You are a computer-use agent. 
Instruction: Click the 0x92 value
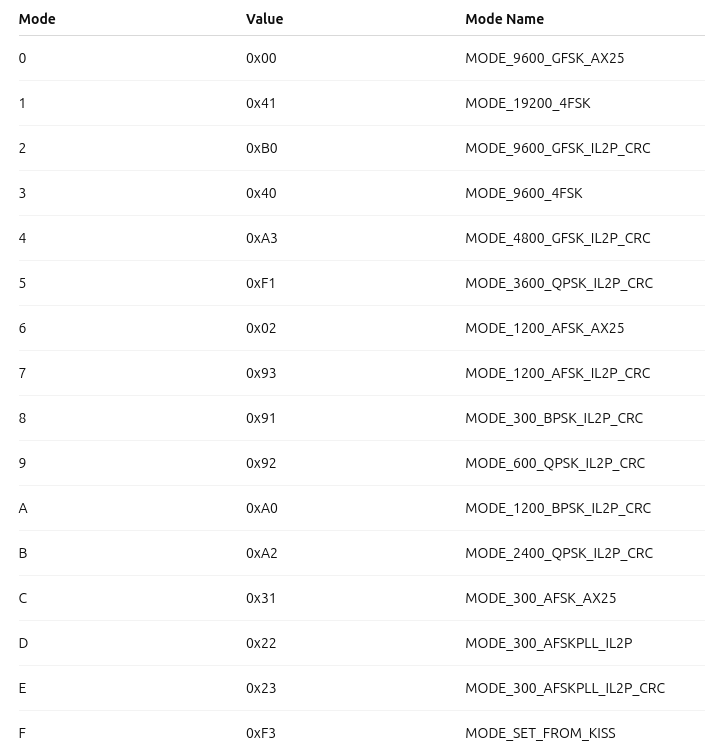[x=261, y=463]
